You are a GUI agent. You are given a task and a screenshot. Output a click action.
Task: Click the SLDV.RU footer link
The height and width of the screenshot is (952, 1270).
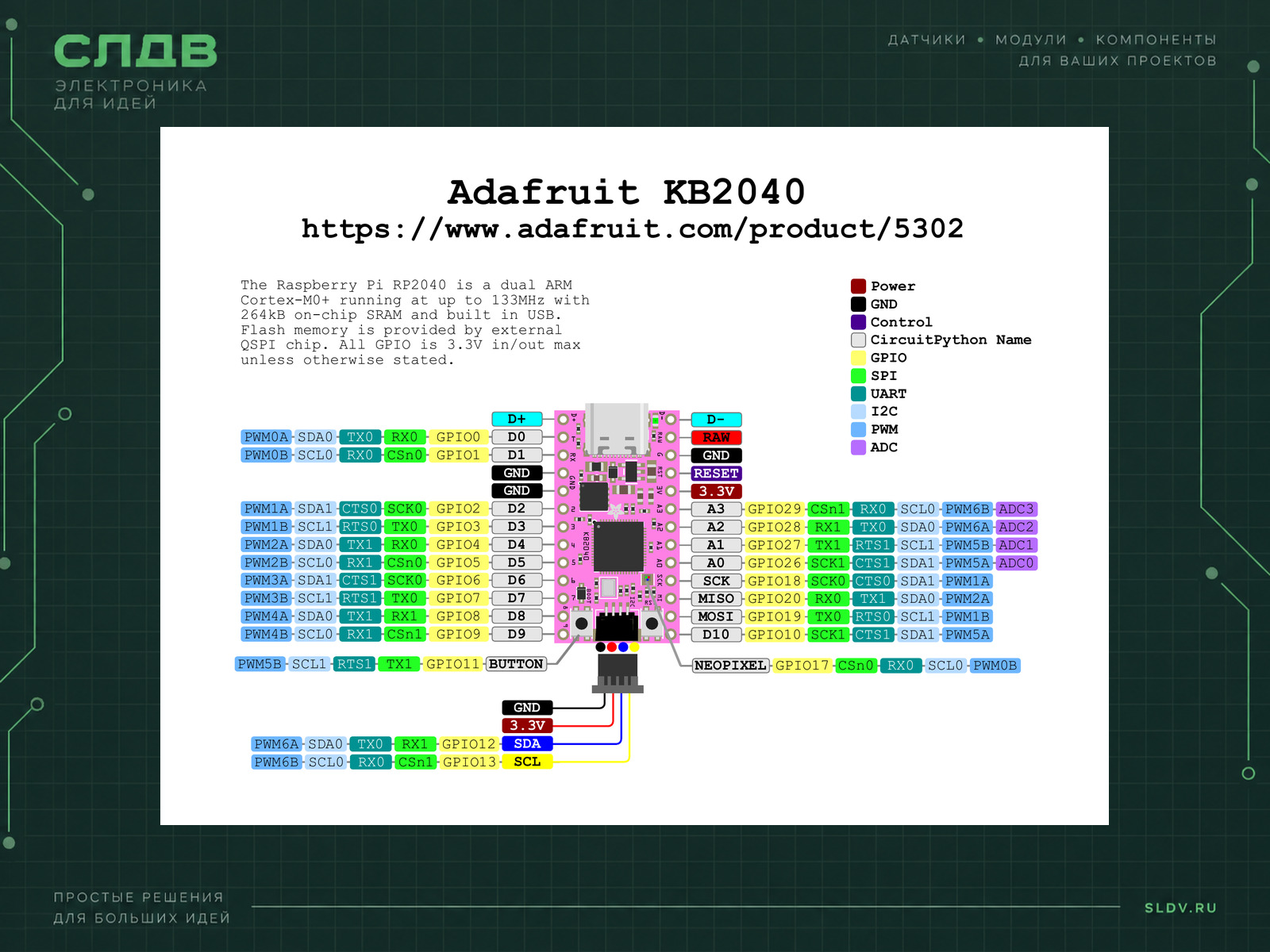[x=1180, y=908]
